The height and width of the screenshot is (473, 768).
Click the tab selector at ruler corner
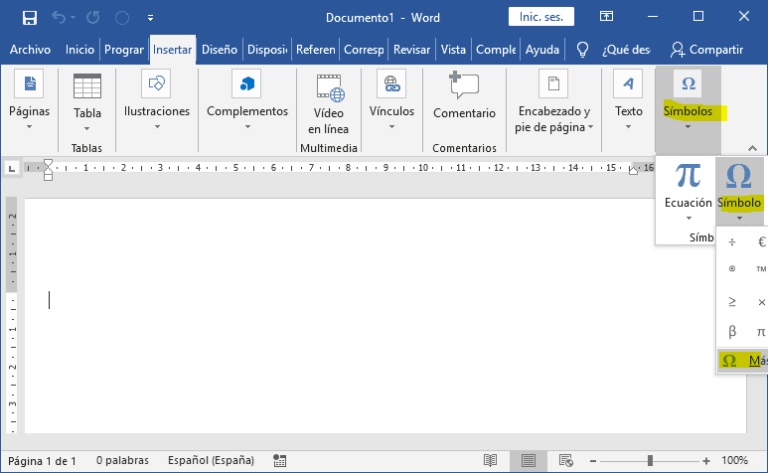click(12, 168)
